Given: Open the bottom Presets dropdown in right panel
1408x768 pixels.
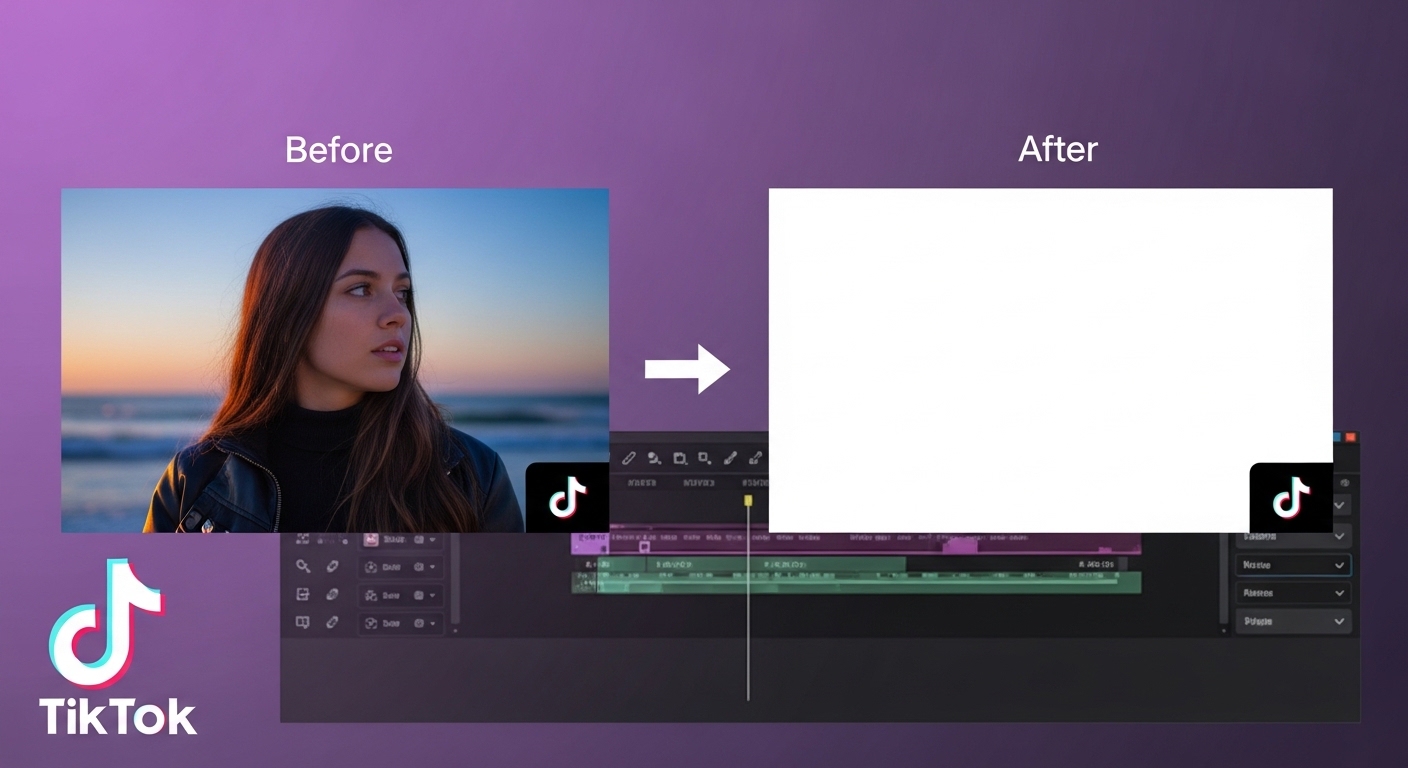Looking at the screenshot, I should [x=1293, y=622].
